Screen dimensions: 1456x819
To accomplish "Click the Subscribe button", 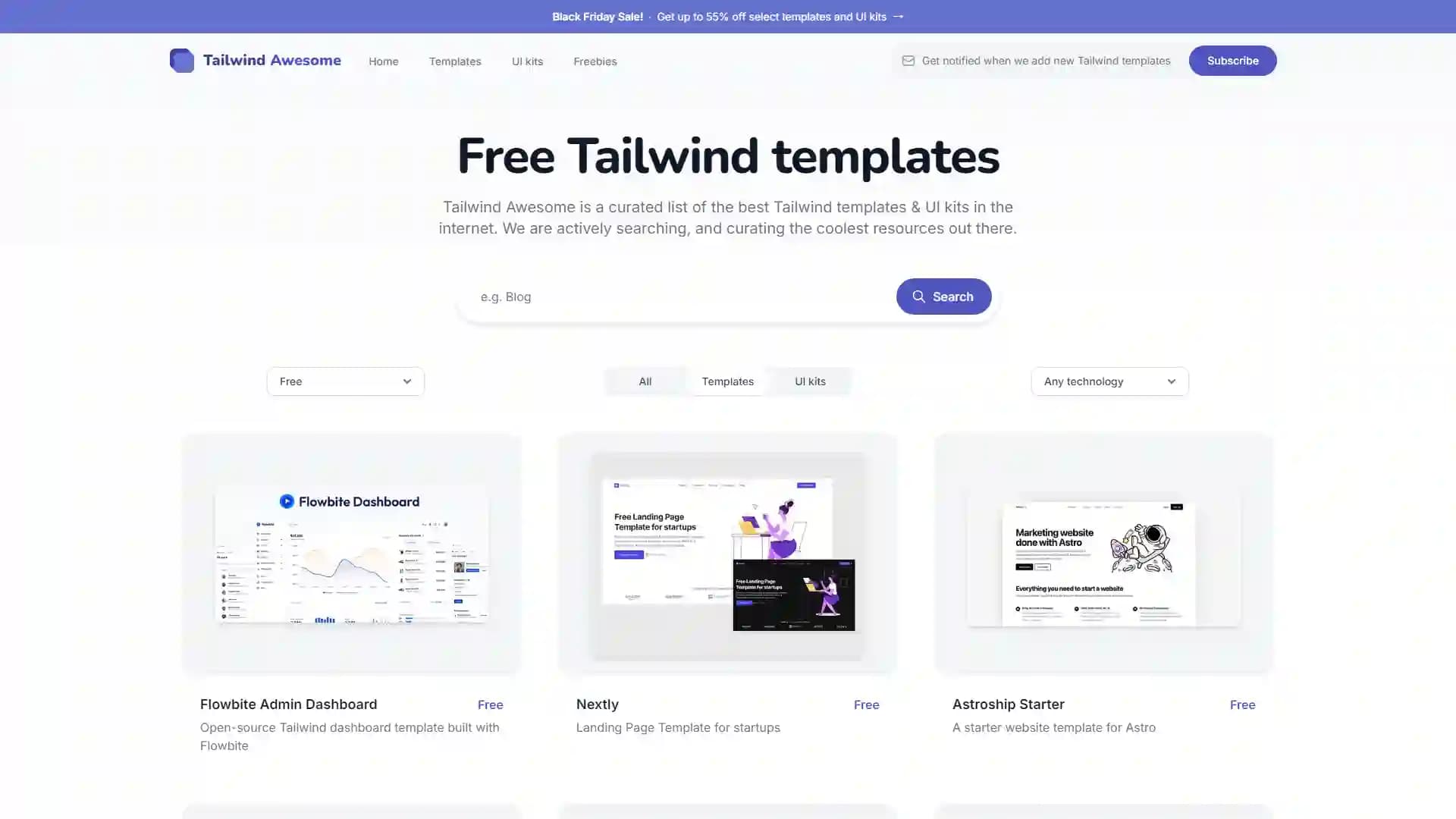I will (1232, 60).
